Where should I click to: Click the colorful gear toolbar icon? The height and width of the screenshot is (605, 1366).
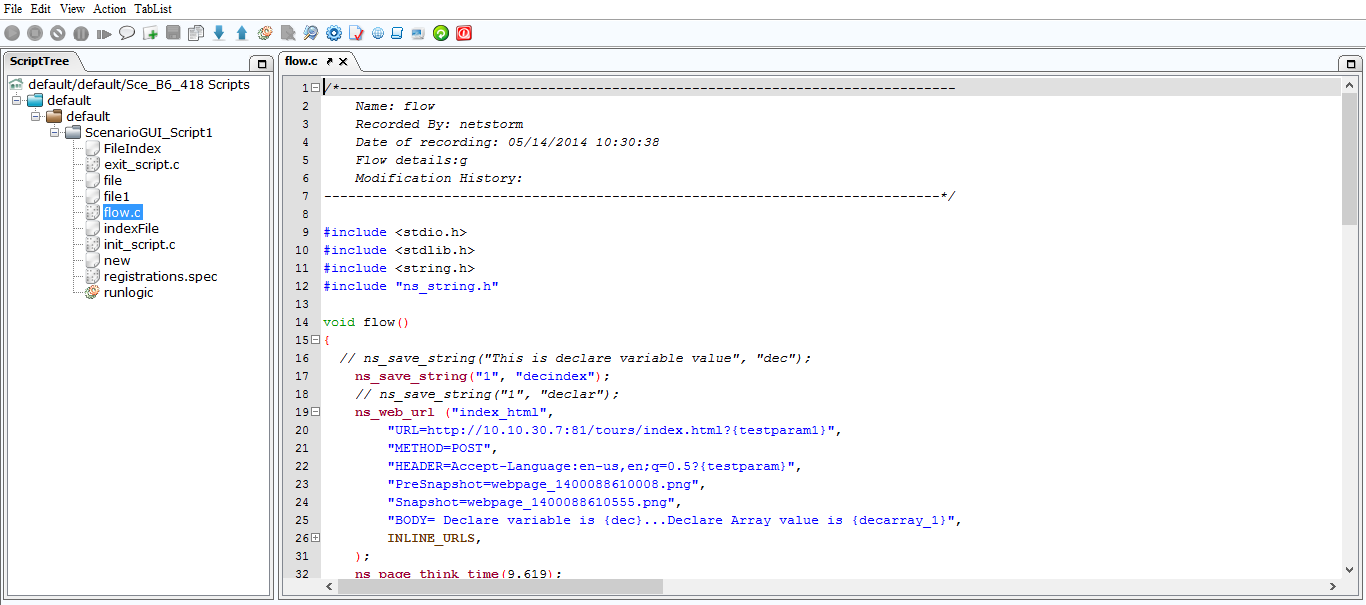tap(265, 33)
